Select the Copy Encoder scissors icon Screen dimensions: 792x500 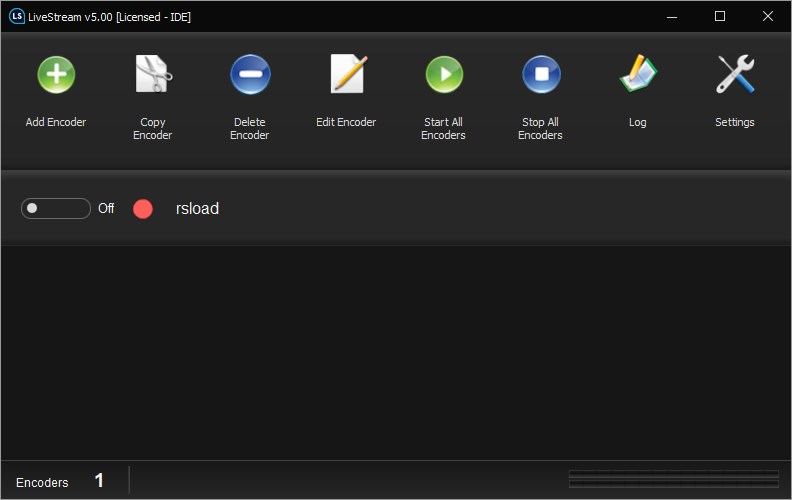click(x=153, y=74)
